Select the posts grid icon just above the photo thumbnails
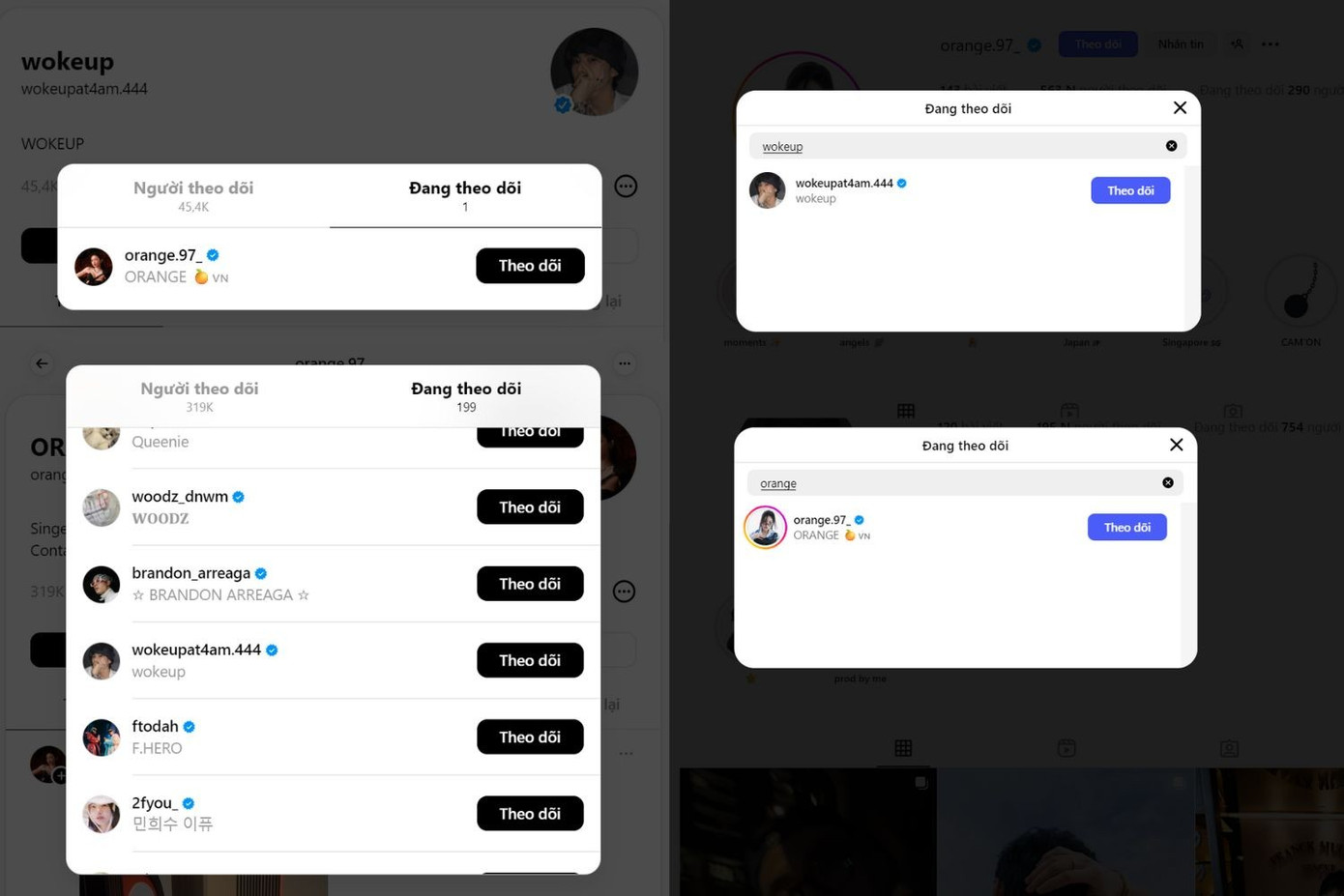Image resolution: width=1344 pixels, height=896 pixels. click(903, 748)
